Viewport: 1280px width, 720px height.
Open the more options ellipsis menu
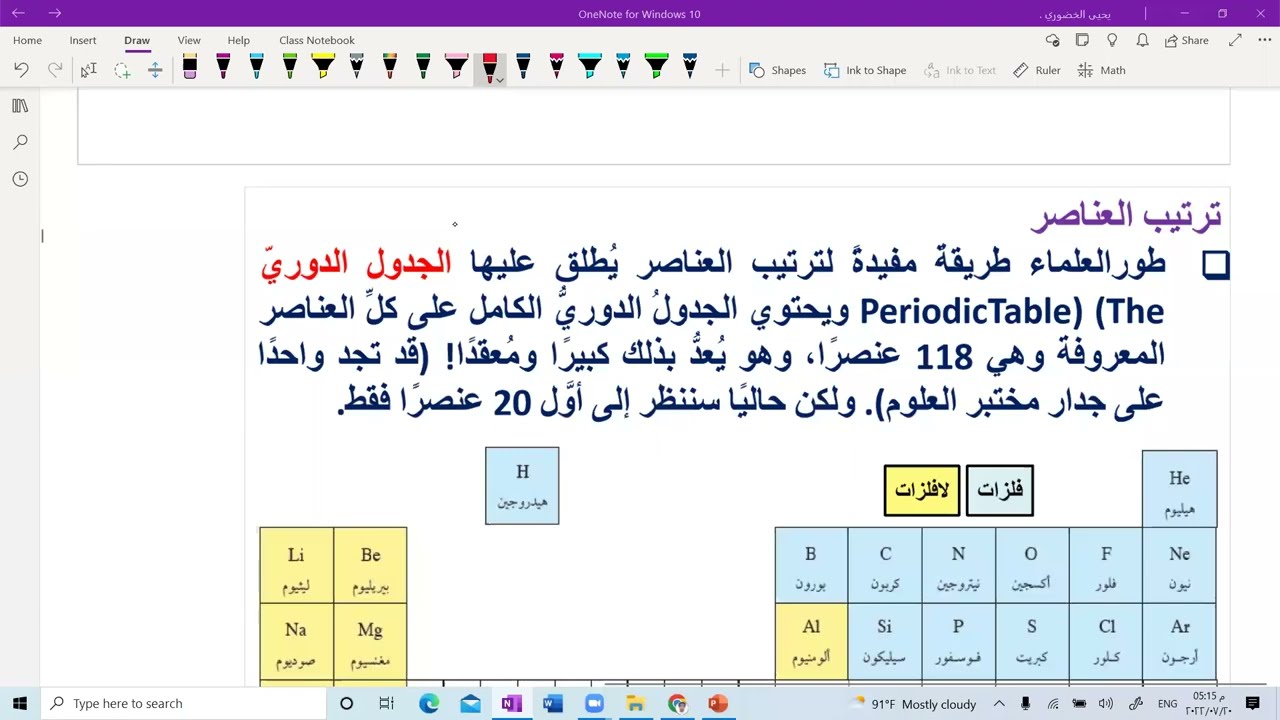coord(1265,40)
